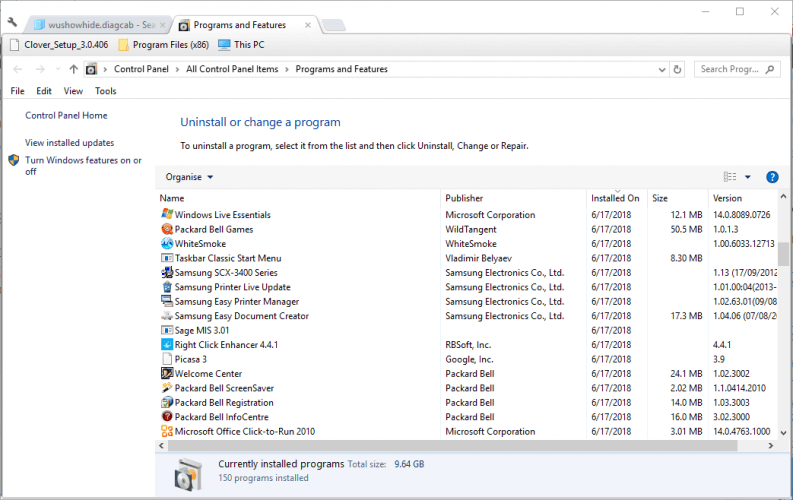
Task: Click the horizontal scrollbar thumb
Action: pos(453,445)
